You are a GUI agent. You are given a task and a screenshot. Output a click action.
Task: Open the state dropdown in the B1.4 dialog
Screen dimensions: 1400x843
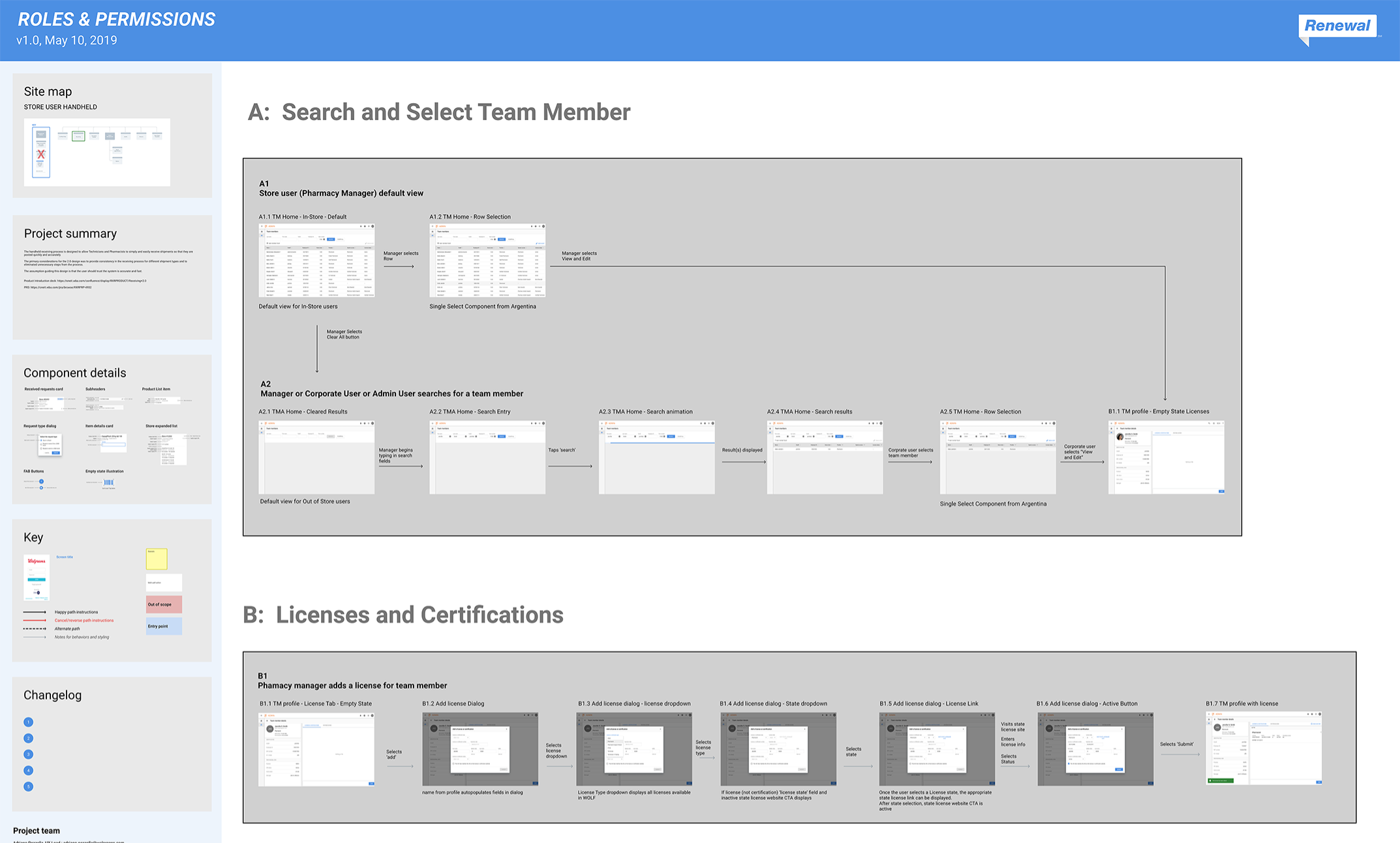[x=772, y=737]
